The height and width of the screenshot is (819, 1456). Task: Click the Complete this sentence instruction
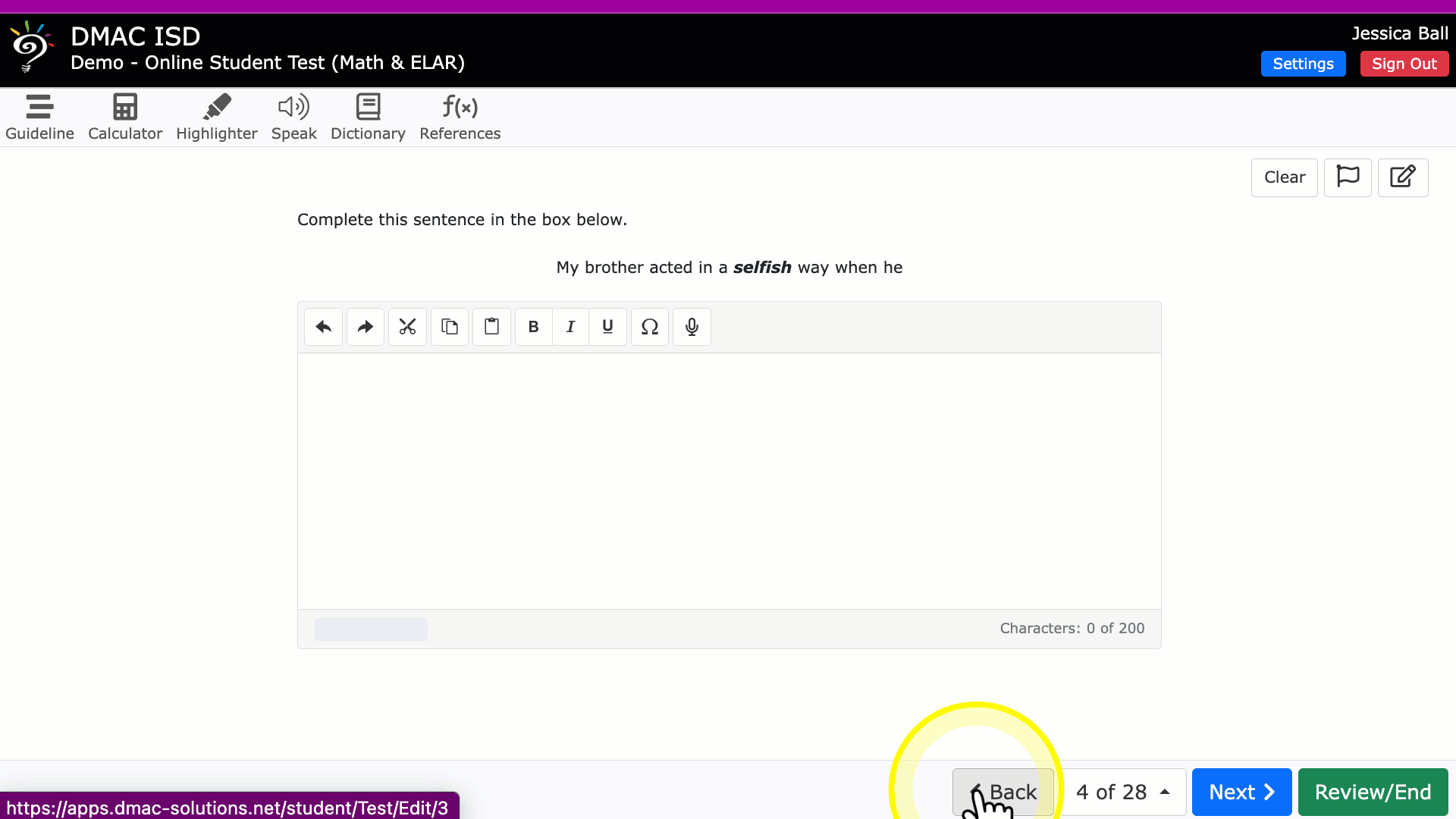[462, 220]
